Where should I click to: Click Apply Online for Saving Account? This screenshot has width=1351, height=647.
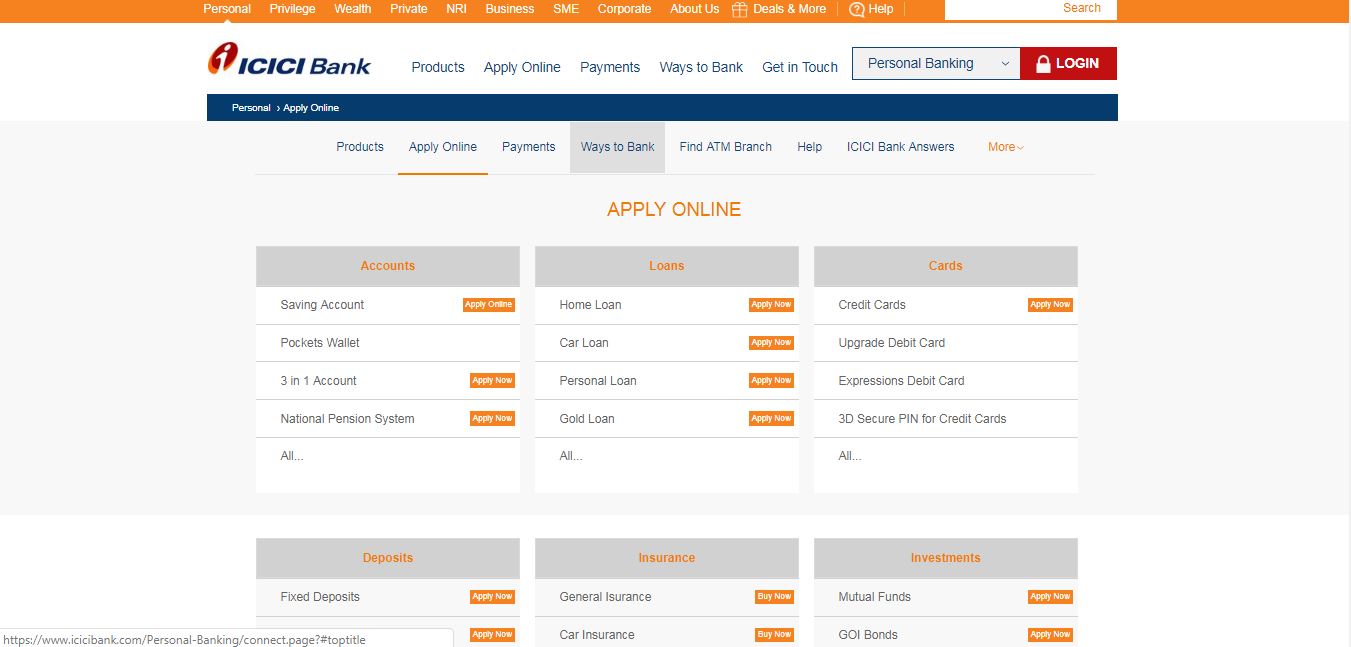click(x=489, y=305)
